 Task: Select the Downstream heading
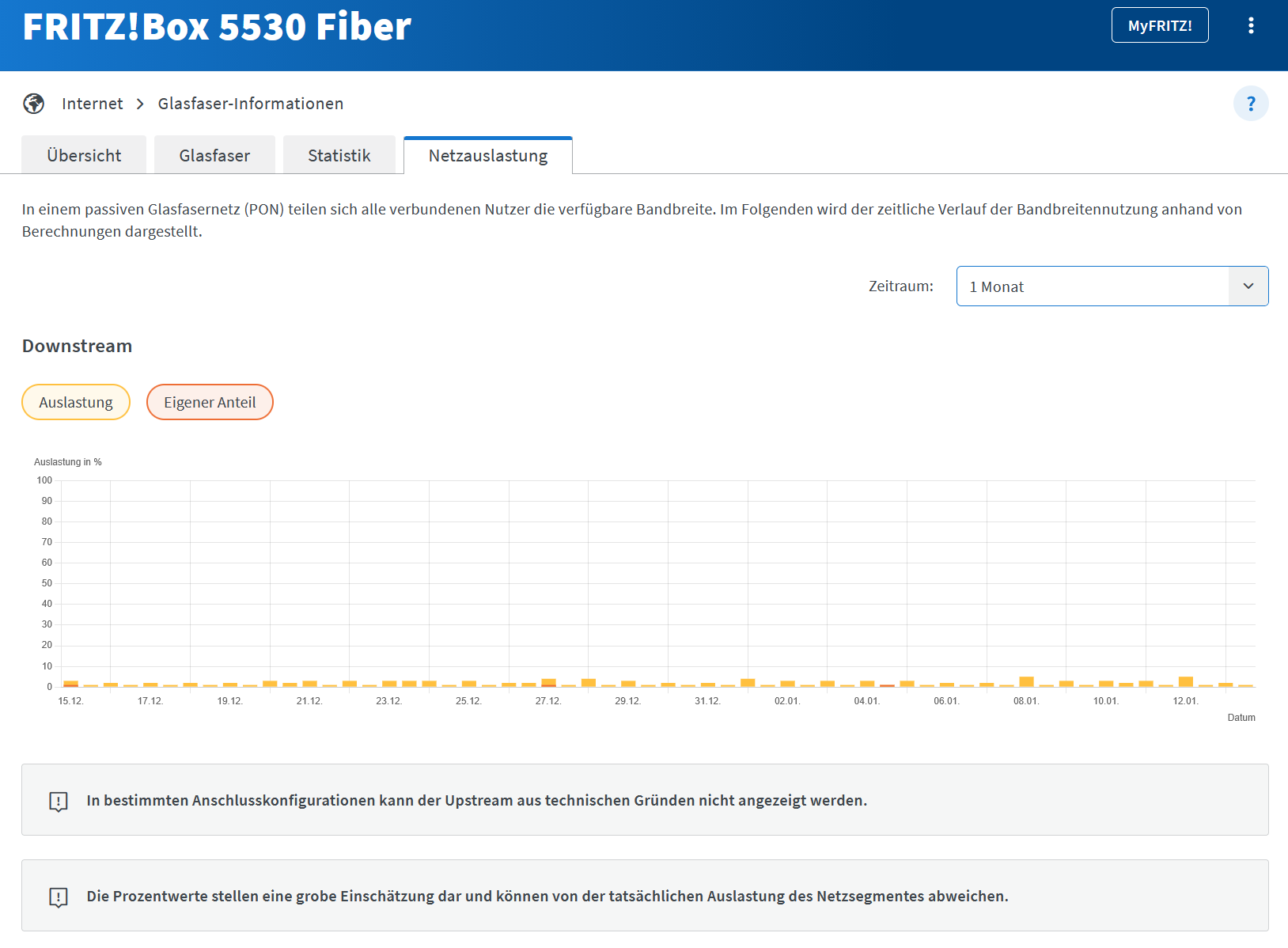(78, 346)
